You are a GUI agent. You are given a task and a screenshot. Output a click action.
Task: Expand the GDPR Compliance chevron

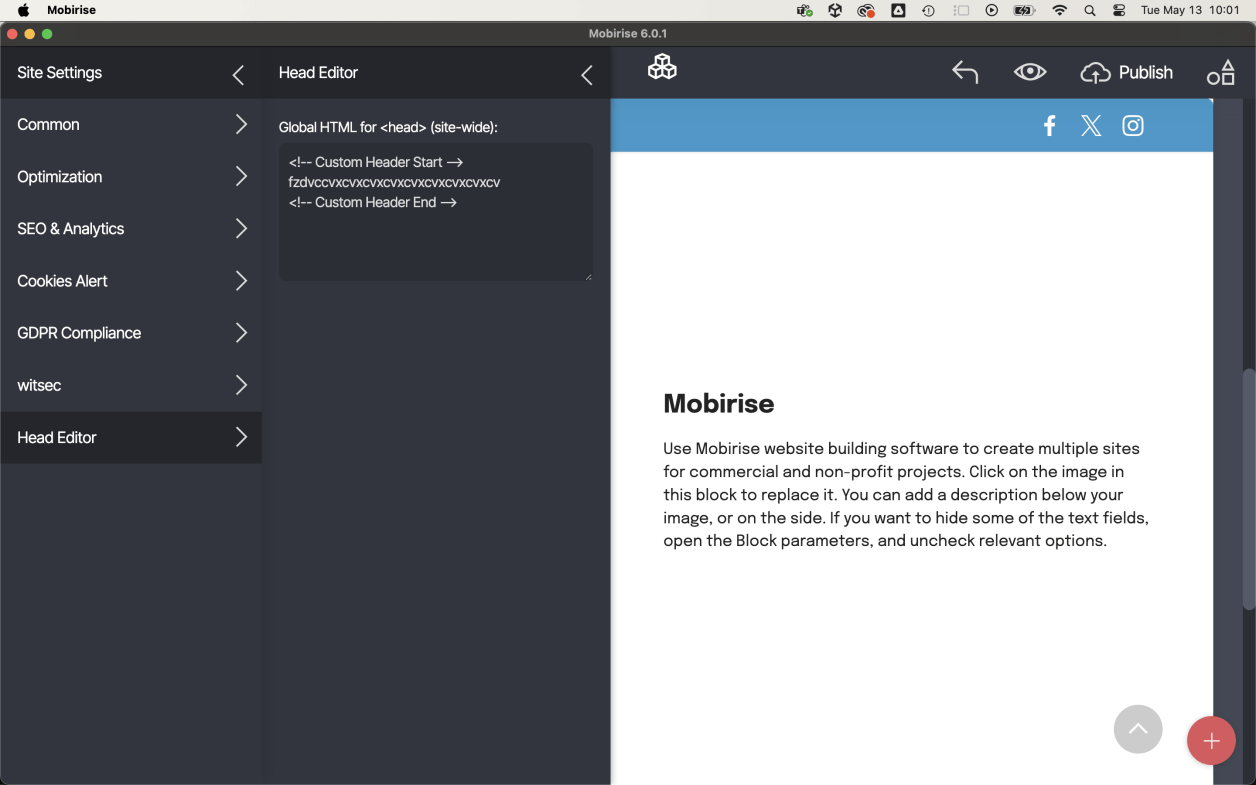(241, 332)
